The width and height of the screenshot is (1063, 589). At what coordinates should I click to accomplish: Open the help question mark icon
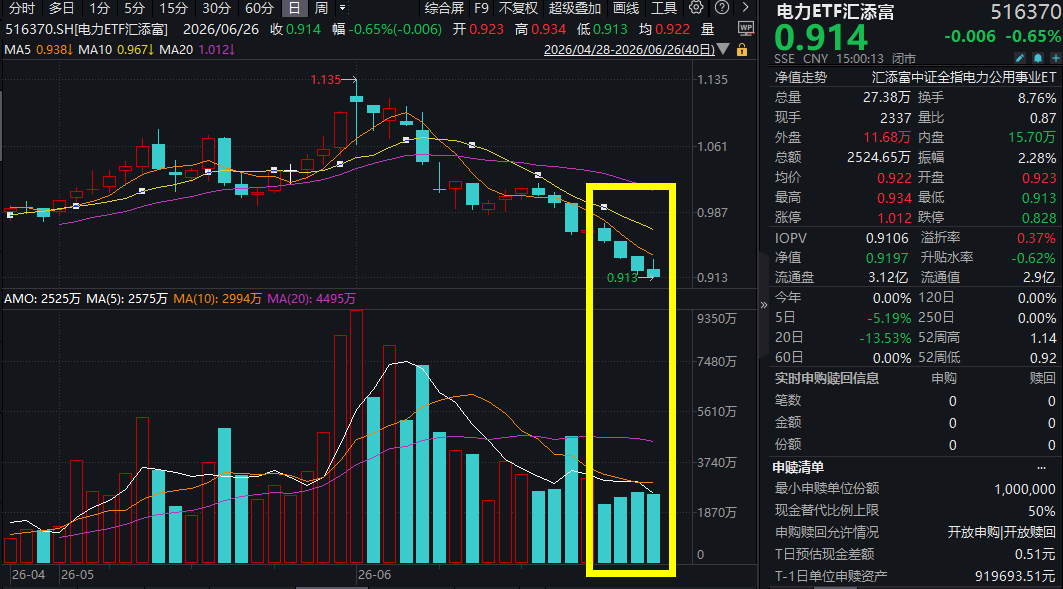coord(723,8)
